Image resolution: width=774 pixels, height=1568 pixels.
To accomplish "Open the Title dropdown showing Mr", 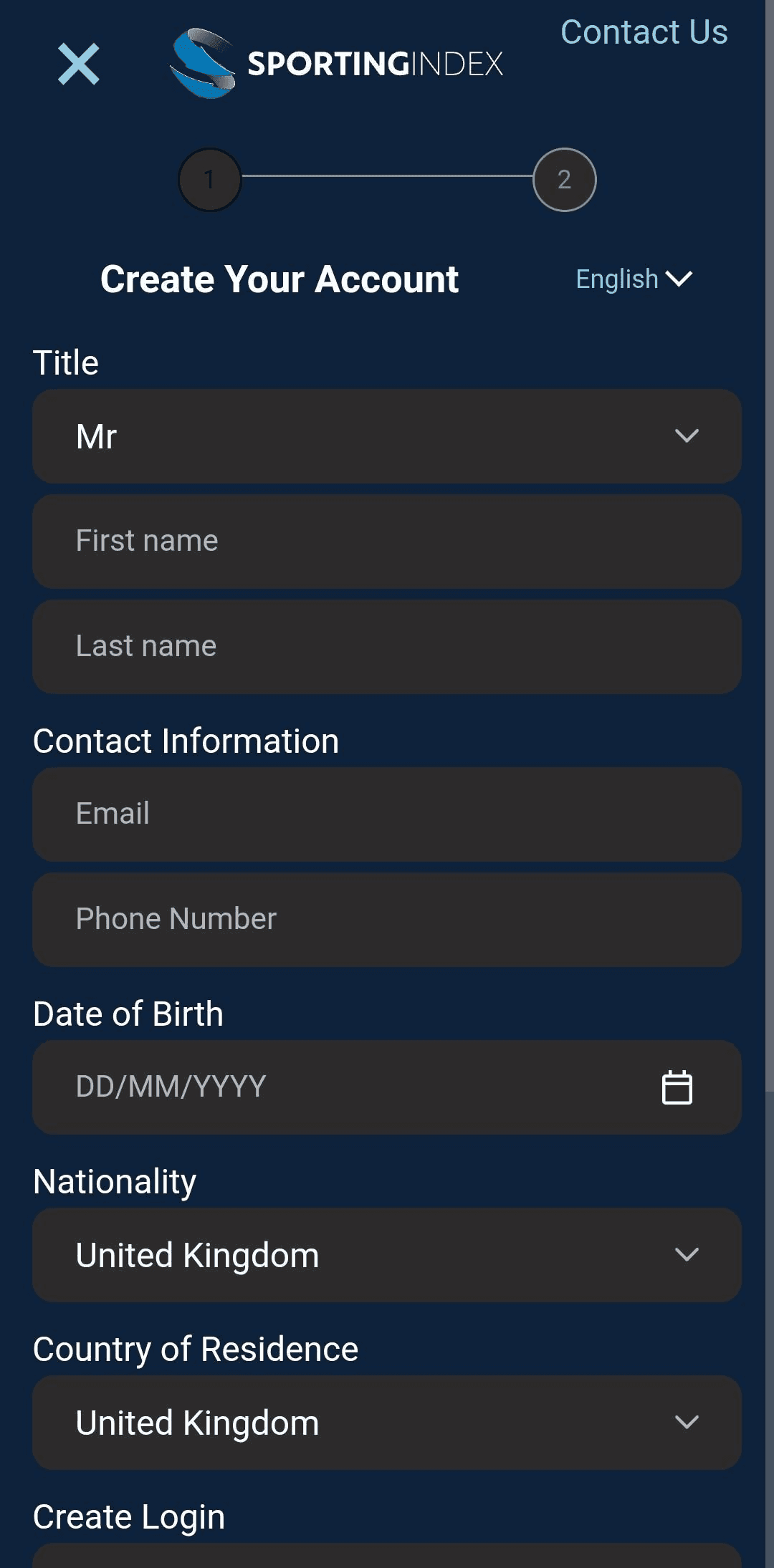I will (x=387, y=436).
